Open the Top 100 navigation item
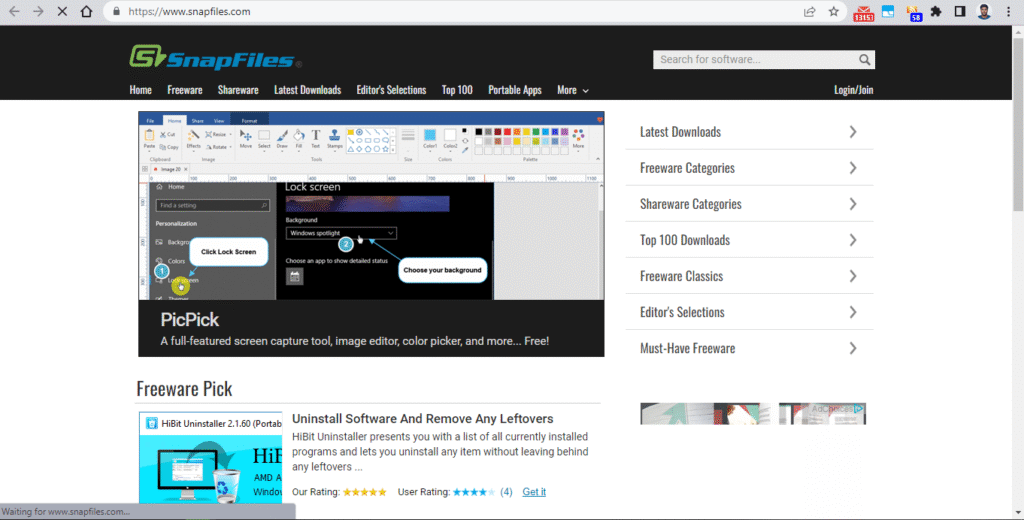This screenshot has height=520, width=1024. (457, 90)
